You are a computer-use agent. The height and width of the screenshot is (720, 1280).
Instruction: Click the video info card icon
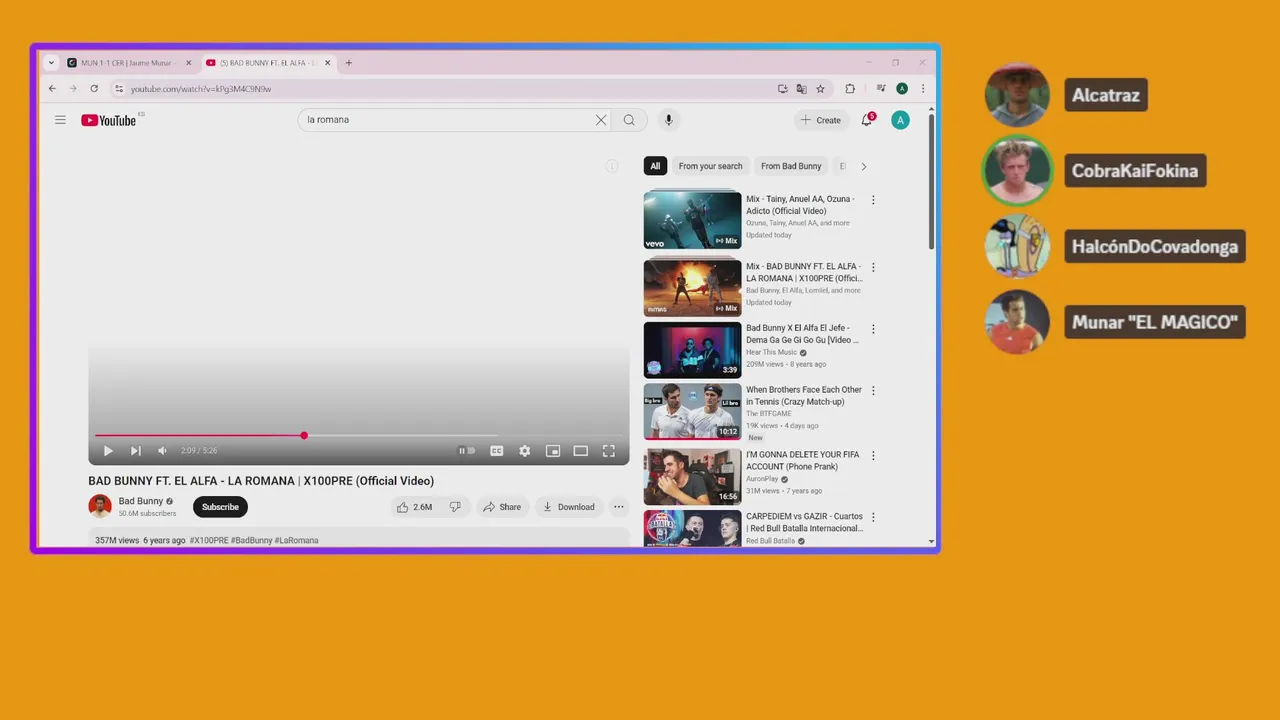[612, 166]
